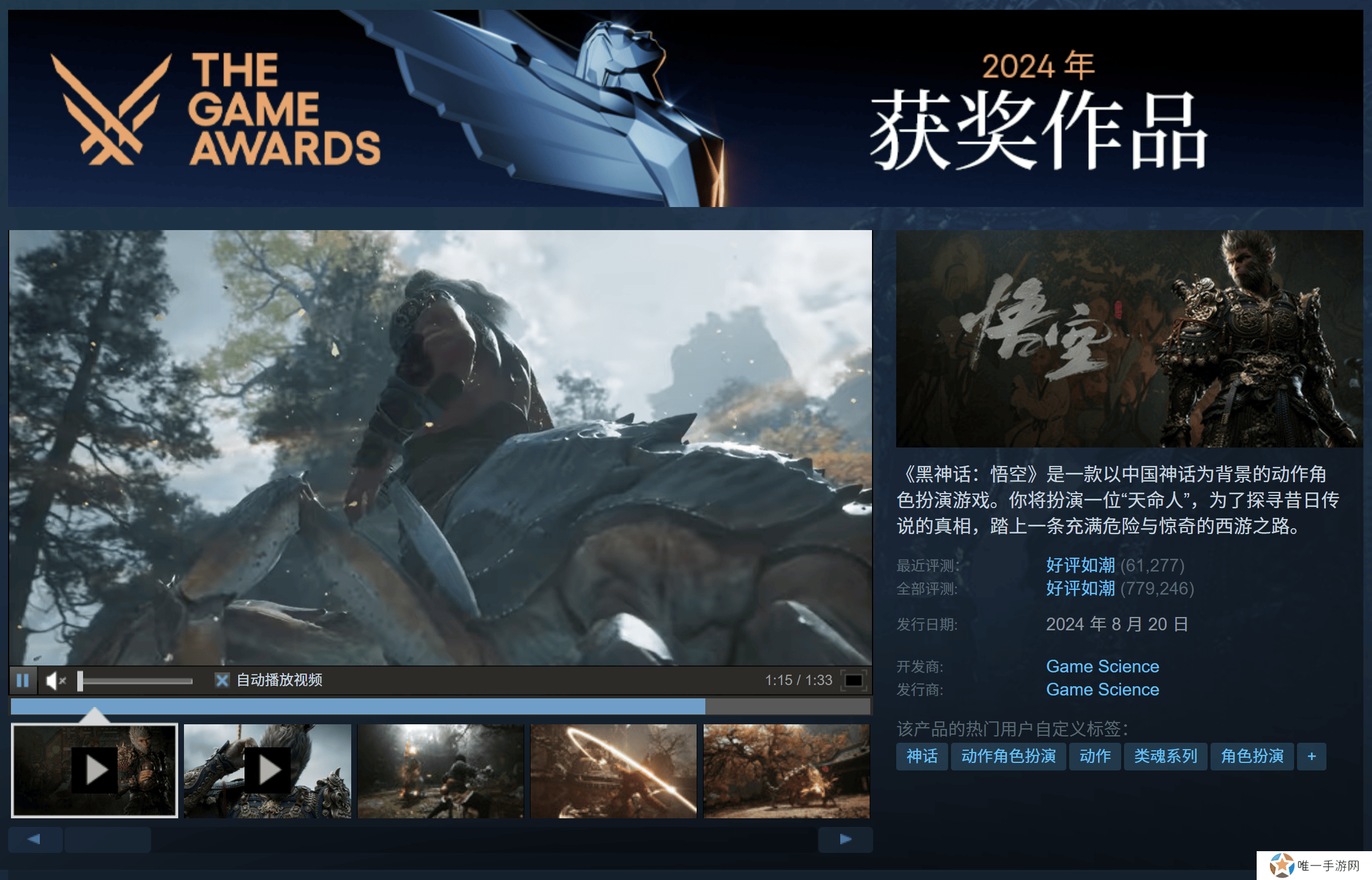Select the 神话 tag
This screenshot has width=1372, height=880.
[x=922, y=756]
